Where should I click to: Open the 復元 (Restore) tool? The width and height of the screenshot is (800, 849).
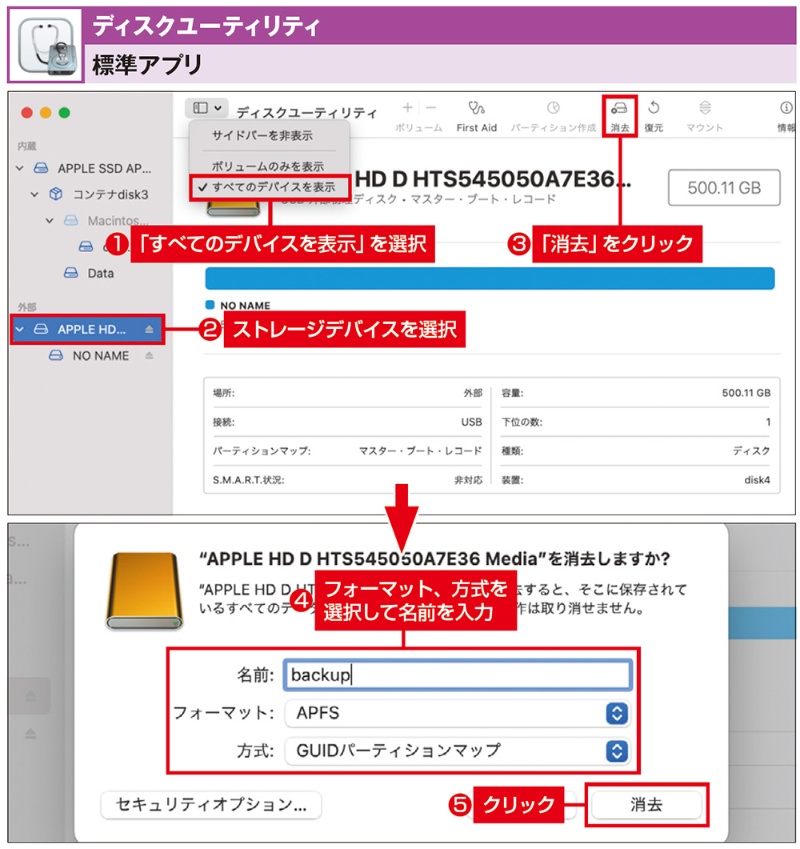point(653,107)
